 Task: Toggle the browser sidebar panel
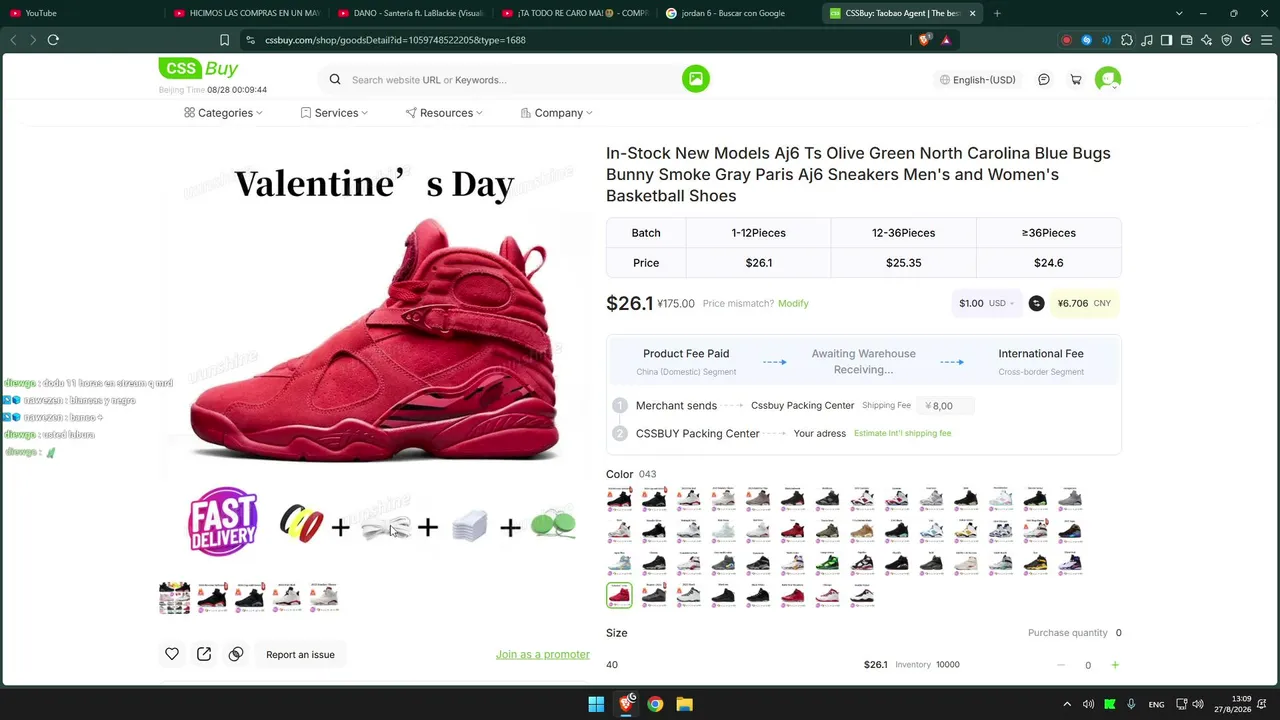(1166, 40)
